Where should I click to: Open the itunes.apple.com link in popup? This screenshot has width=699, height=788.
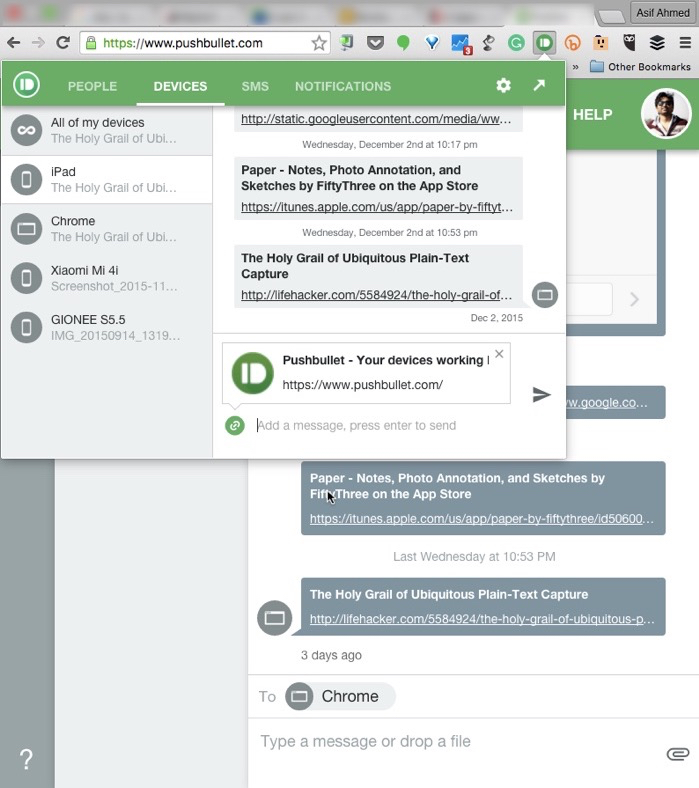point(377,207)
